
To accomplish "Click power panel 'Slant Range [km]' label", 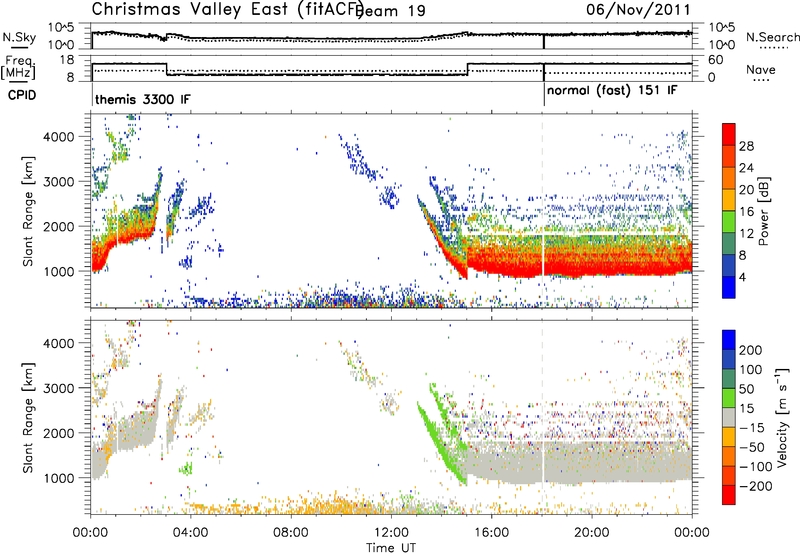I will click(x=28, y=211).
